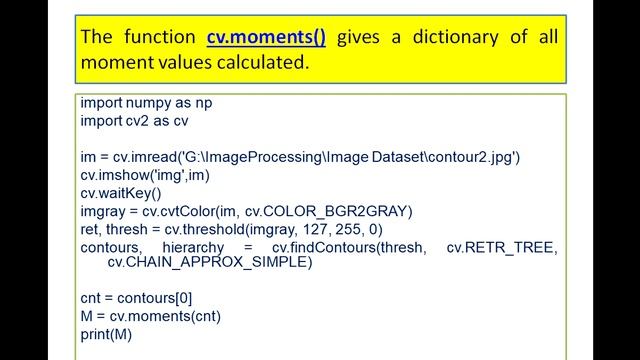Click the cv.findContours(thresh, cv.RETR_TREE line

319,247
